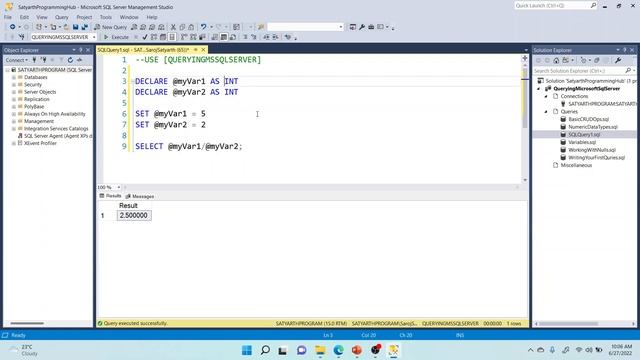Click the Properties wrench icon in the main toolbar

tap(362, 27)
